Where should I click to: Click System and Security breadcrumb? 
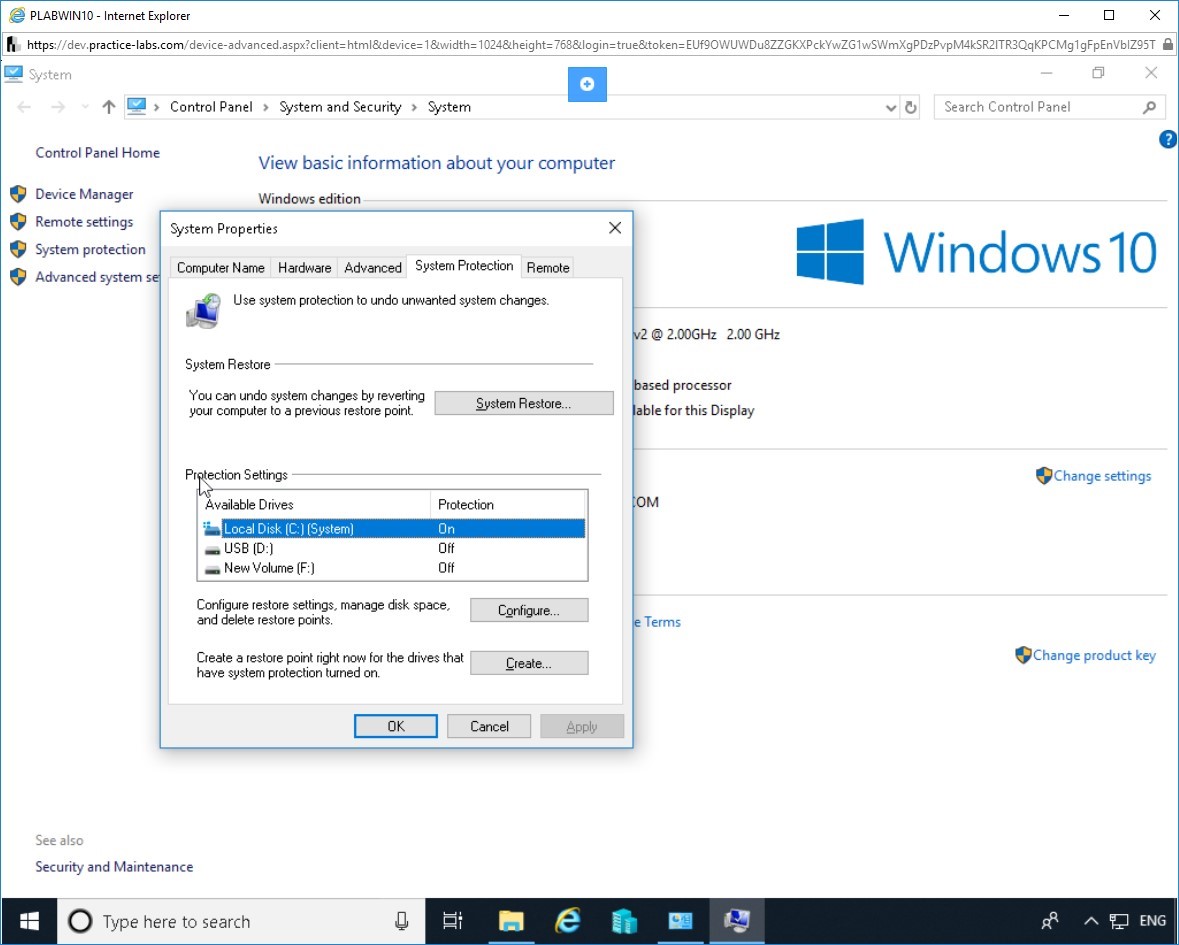point(340,107)
